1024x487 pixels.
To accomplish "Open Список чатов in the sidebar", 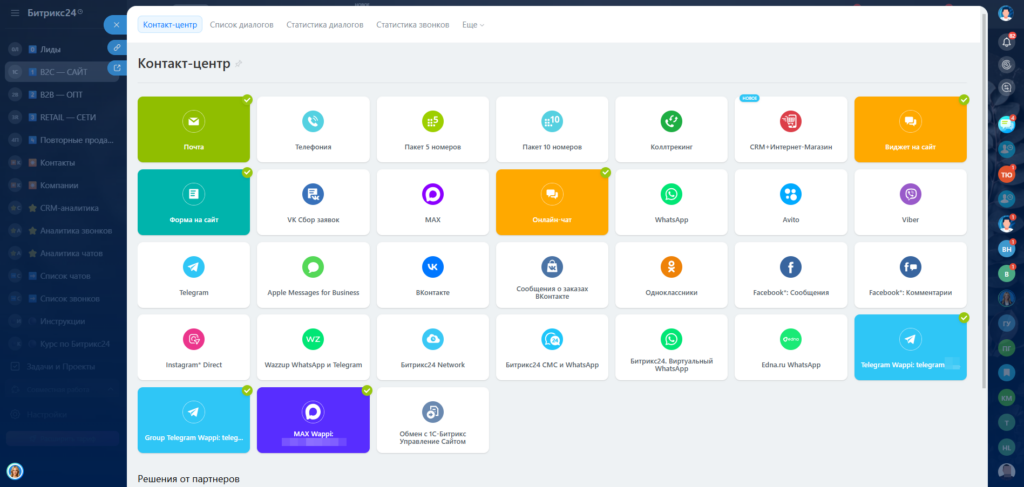I will click(x=62, y=276).
